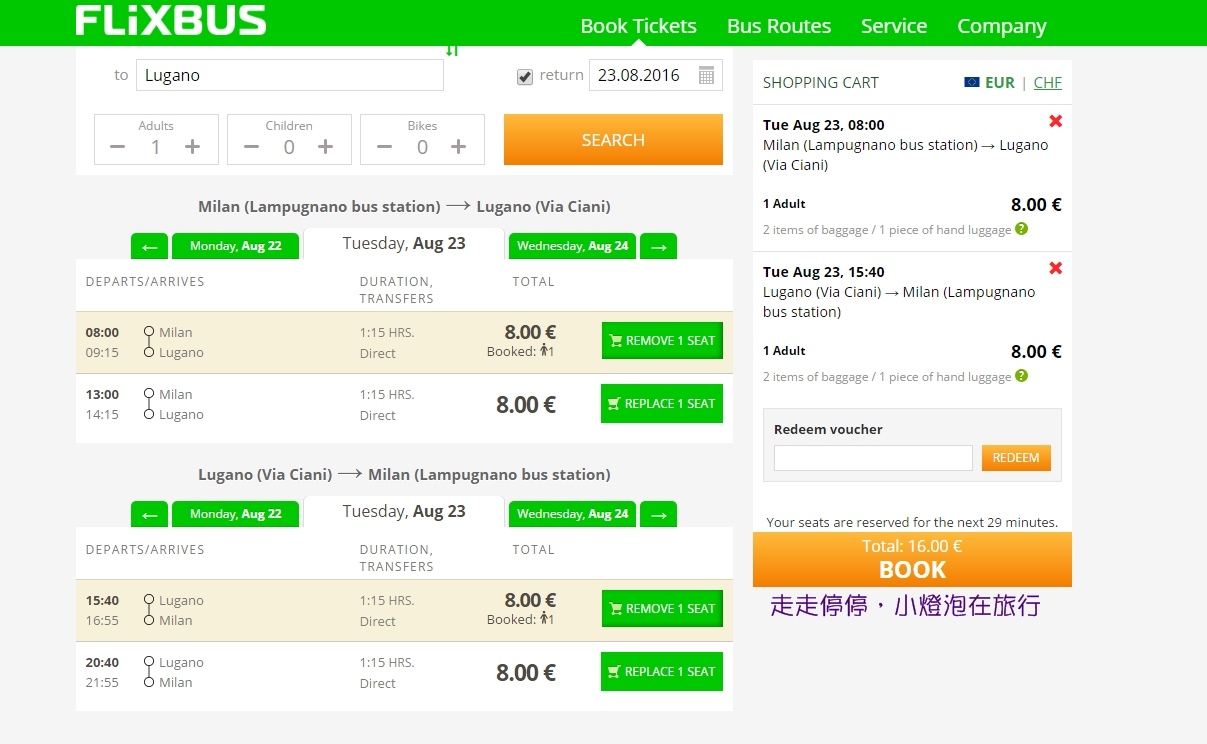Remove 1 seat from 08:00 Milan departure

[662, 341]
